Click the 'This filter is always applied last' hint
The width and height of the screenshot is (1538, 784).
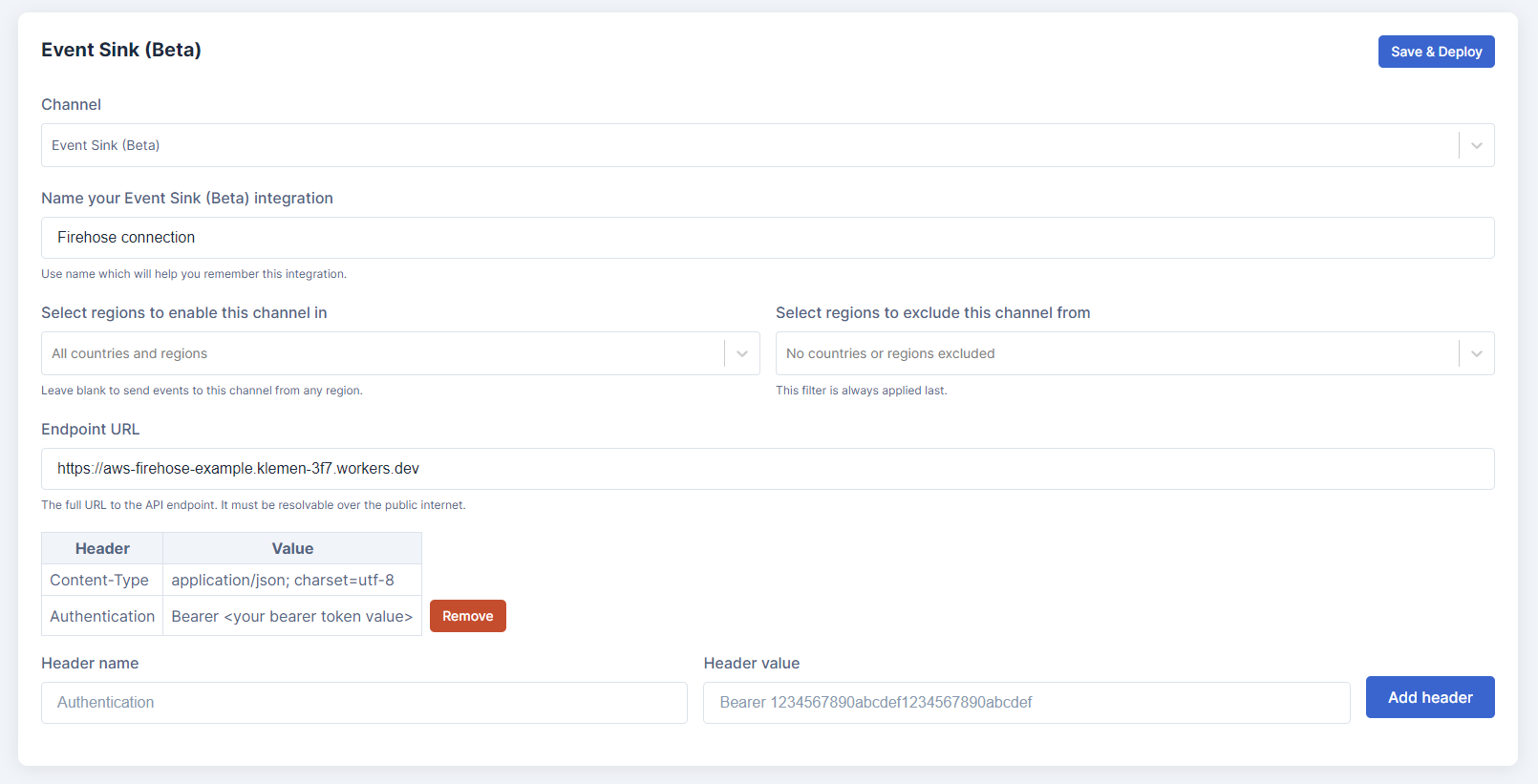tap(862, 391)
